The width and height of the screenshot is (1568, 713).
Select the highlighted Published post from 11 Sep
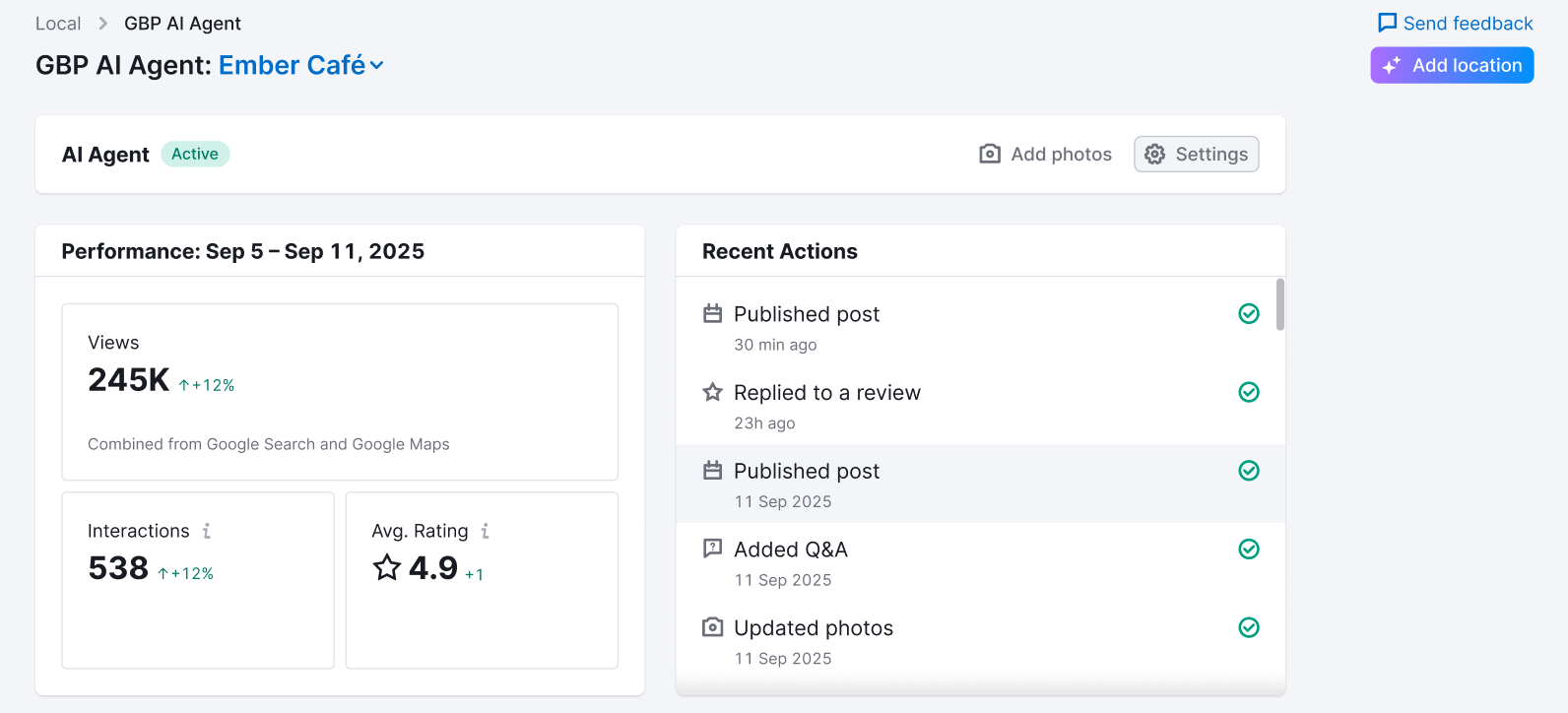pyautogui.click(x=806, y=472)
